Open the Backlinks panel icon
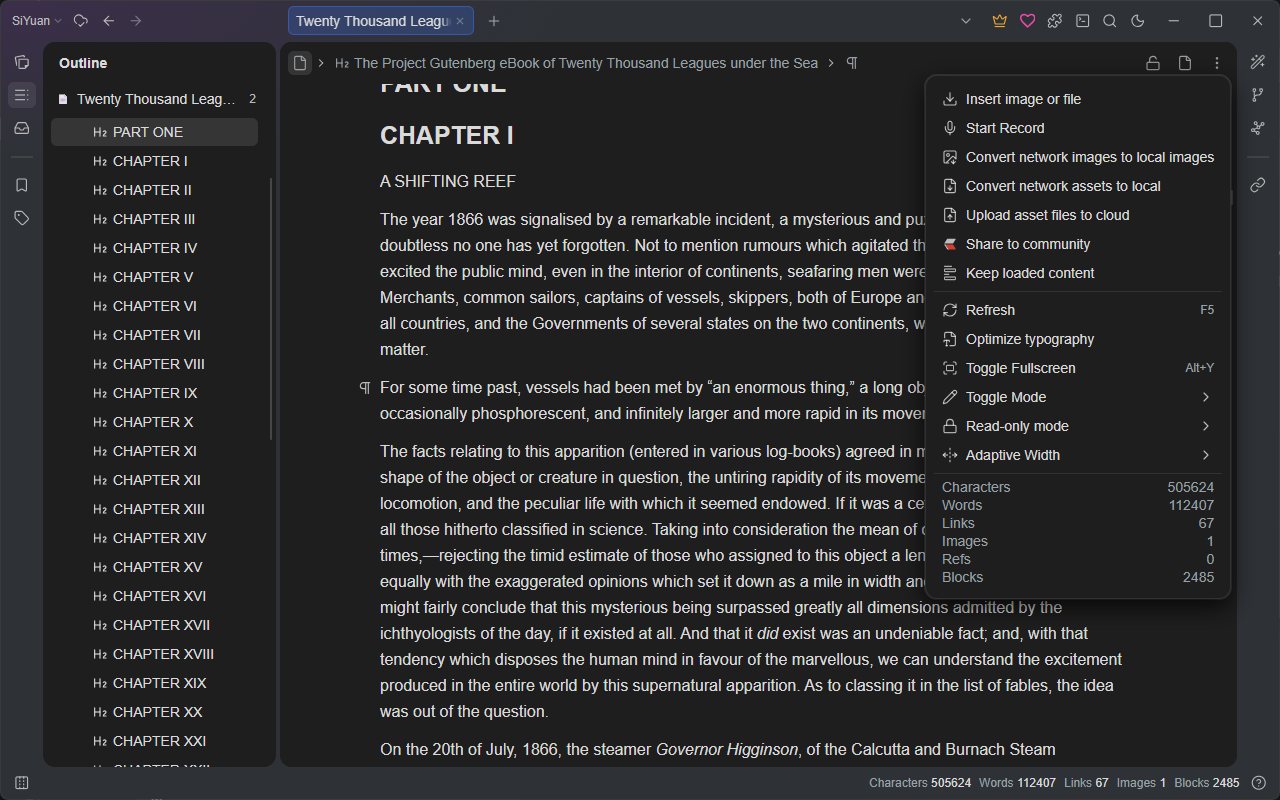The width and height of the screenshot is (1280, 800). coord(1258,185)
